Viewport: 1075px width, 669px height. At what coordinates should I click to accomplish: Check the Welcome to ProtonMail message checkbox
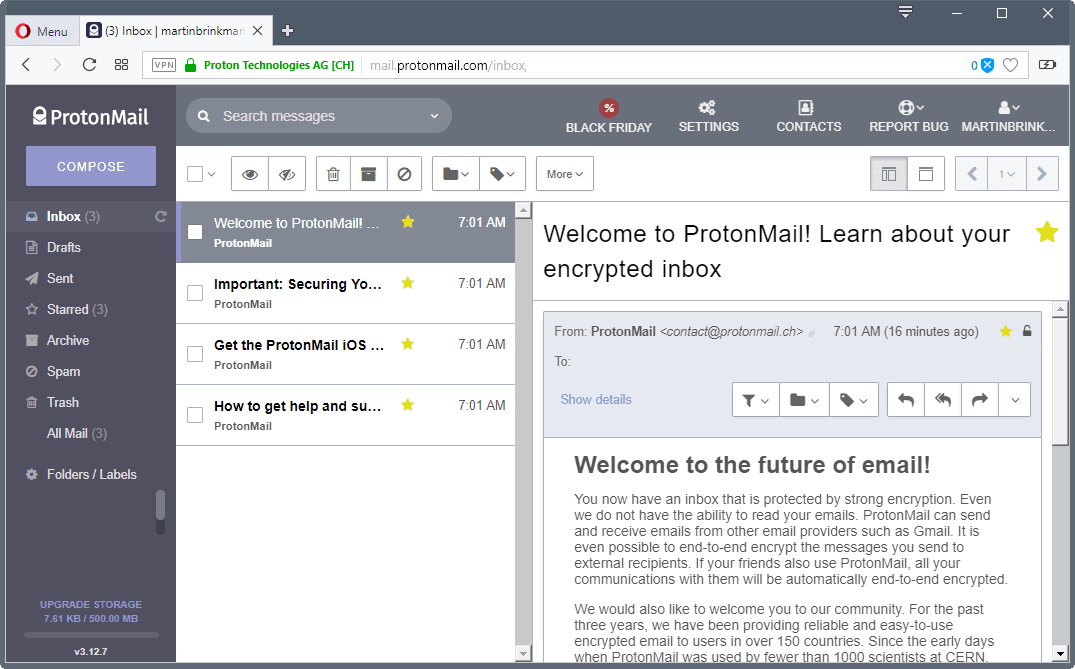tap(195, 232)
